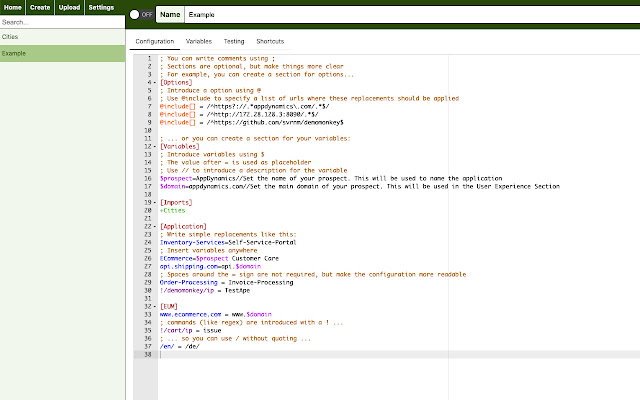Click the Upload button
640x400 pixels.
point(70,7)
